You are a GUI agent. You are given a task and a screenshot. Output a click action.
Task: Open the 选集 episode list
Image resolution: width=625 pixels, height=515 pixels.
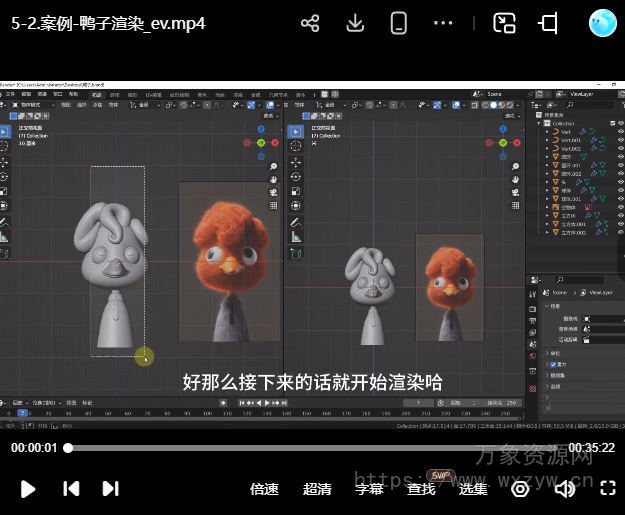(x=473, y=489)
